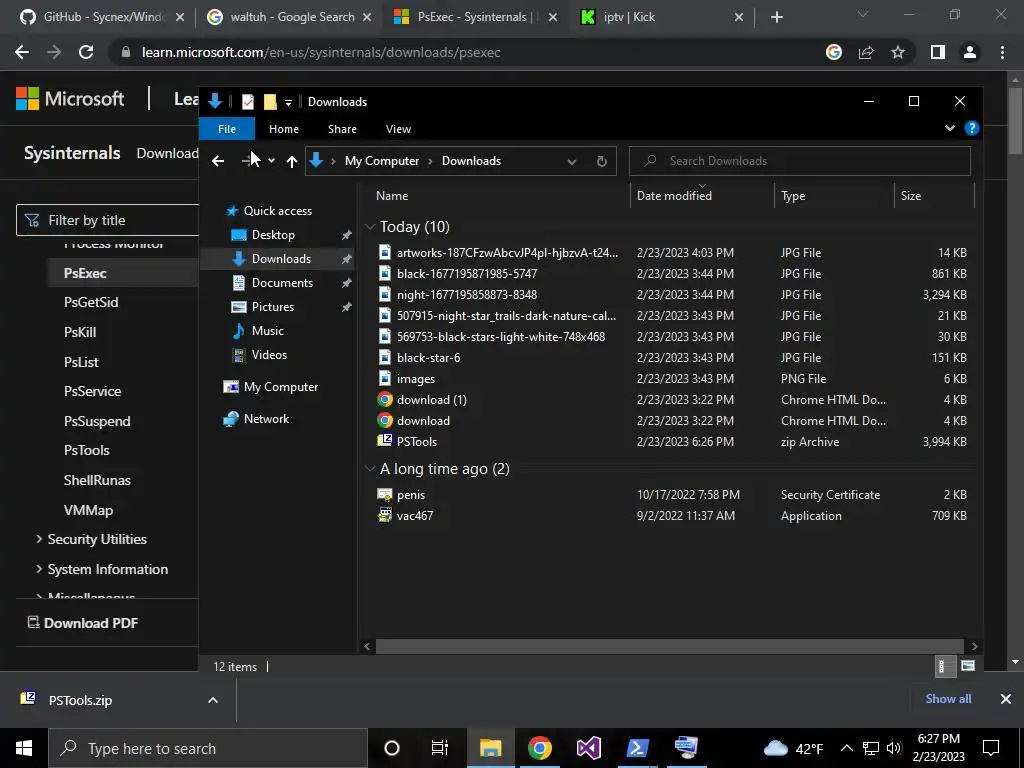Expand the Explorer ribbon with chevron
Image resolution: width=1024 pixels, height=768 pixels.
click(x=950, y=128)
